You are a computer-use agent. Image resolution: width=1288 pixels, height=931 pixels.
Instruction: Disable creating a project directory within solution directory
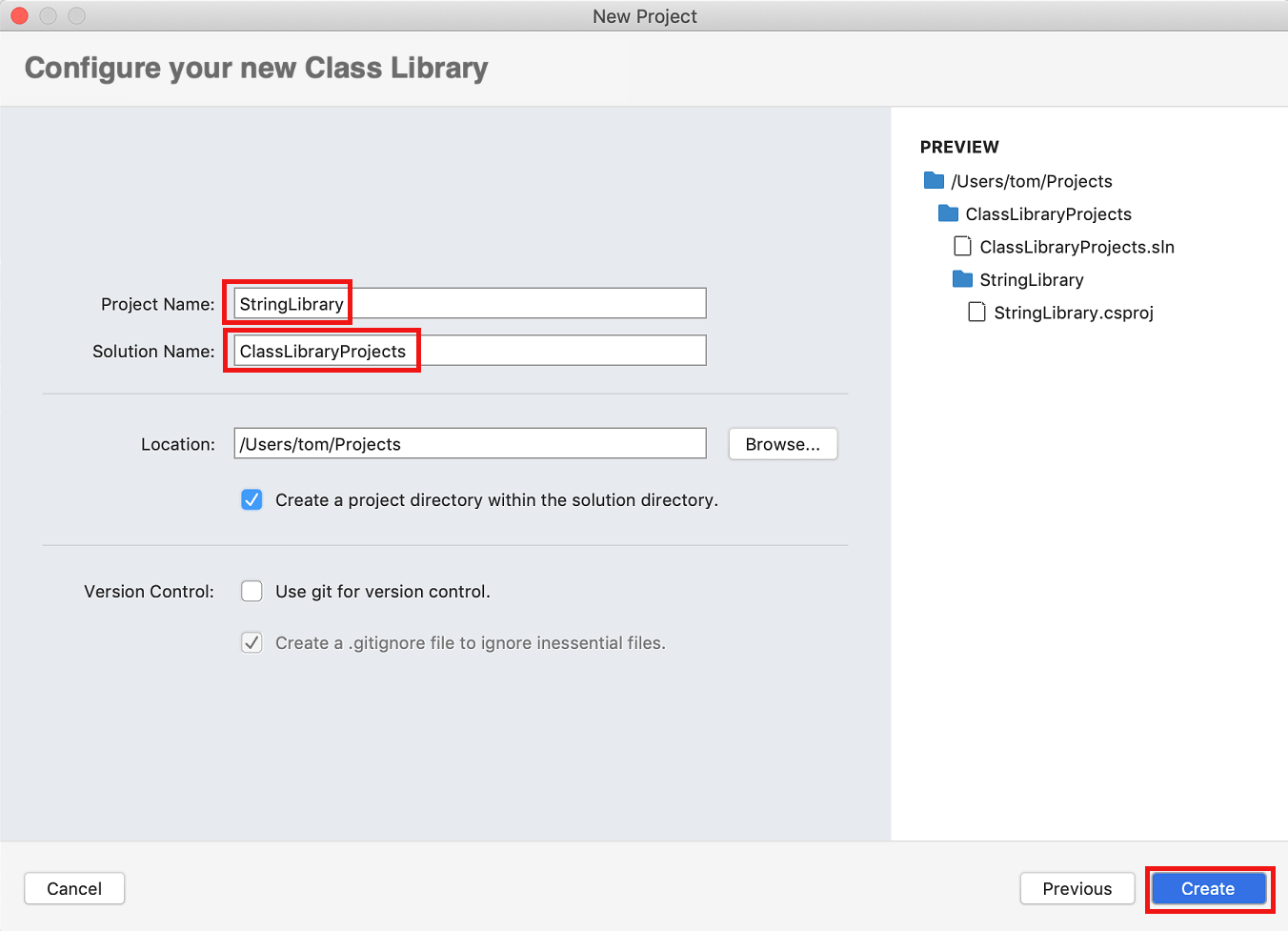pyautogui.click(x=251, y=499)
